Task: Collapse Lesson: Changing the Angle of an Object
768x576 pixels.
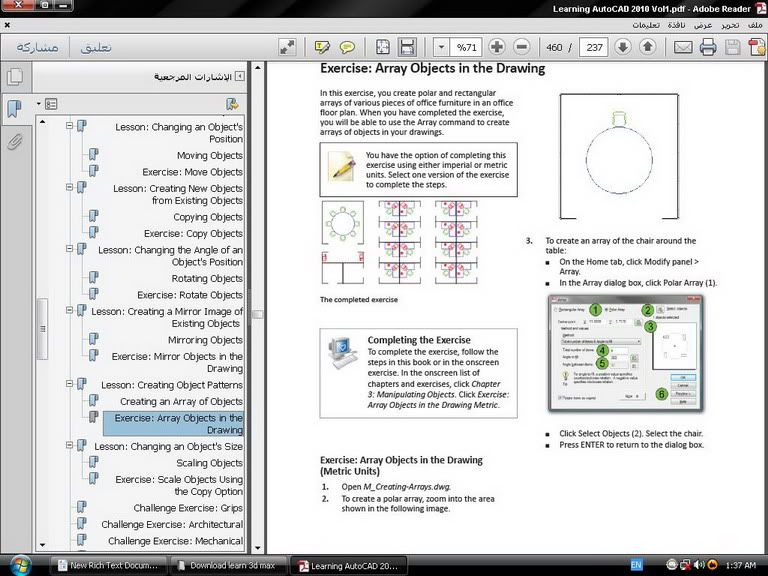Action: coord(70,249)
